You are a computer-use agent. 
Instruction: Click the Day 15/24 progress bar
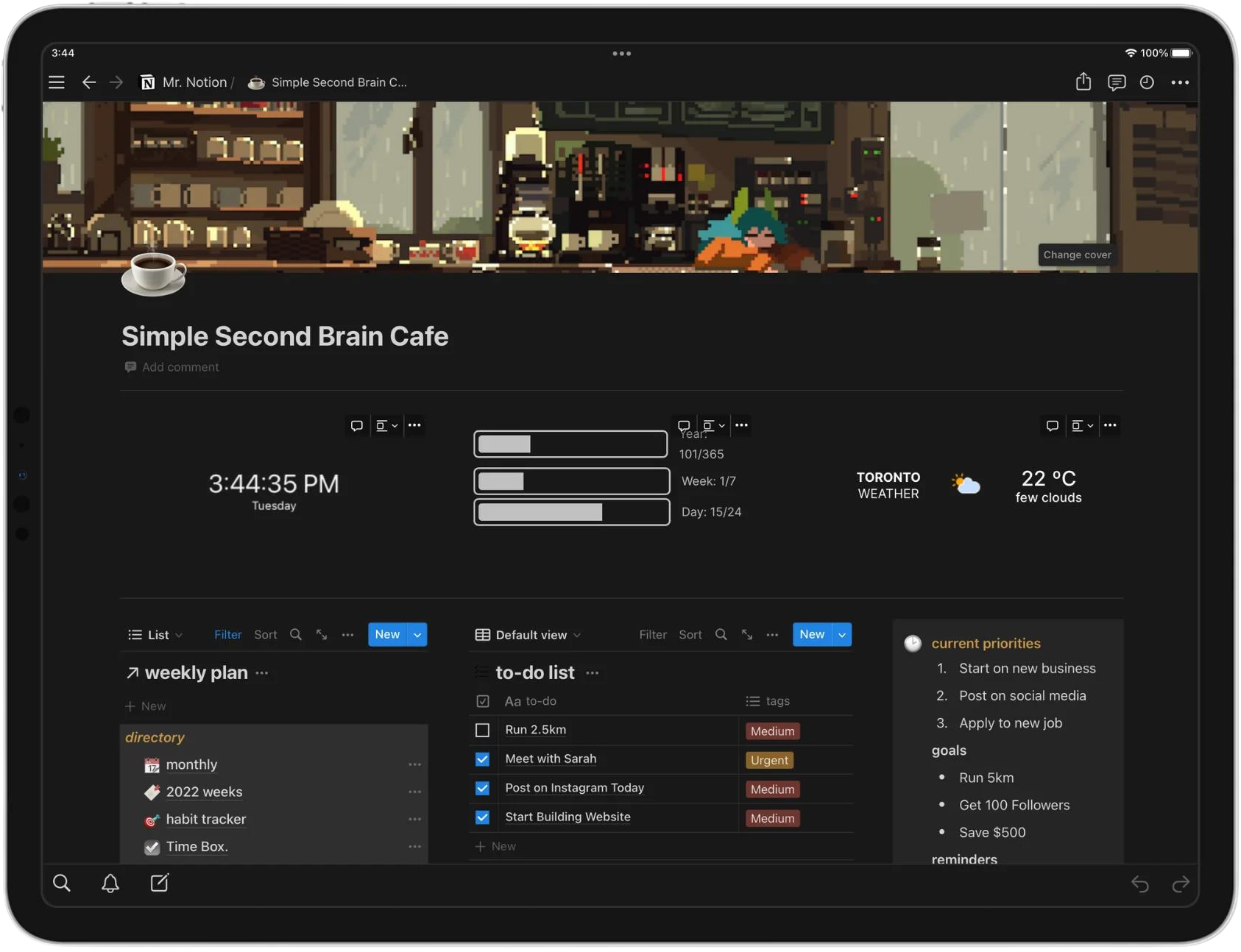click(571, 512)
